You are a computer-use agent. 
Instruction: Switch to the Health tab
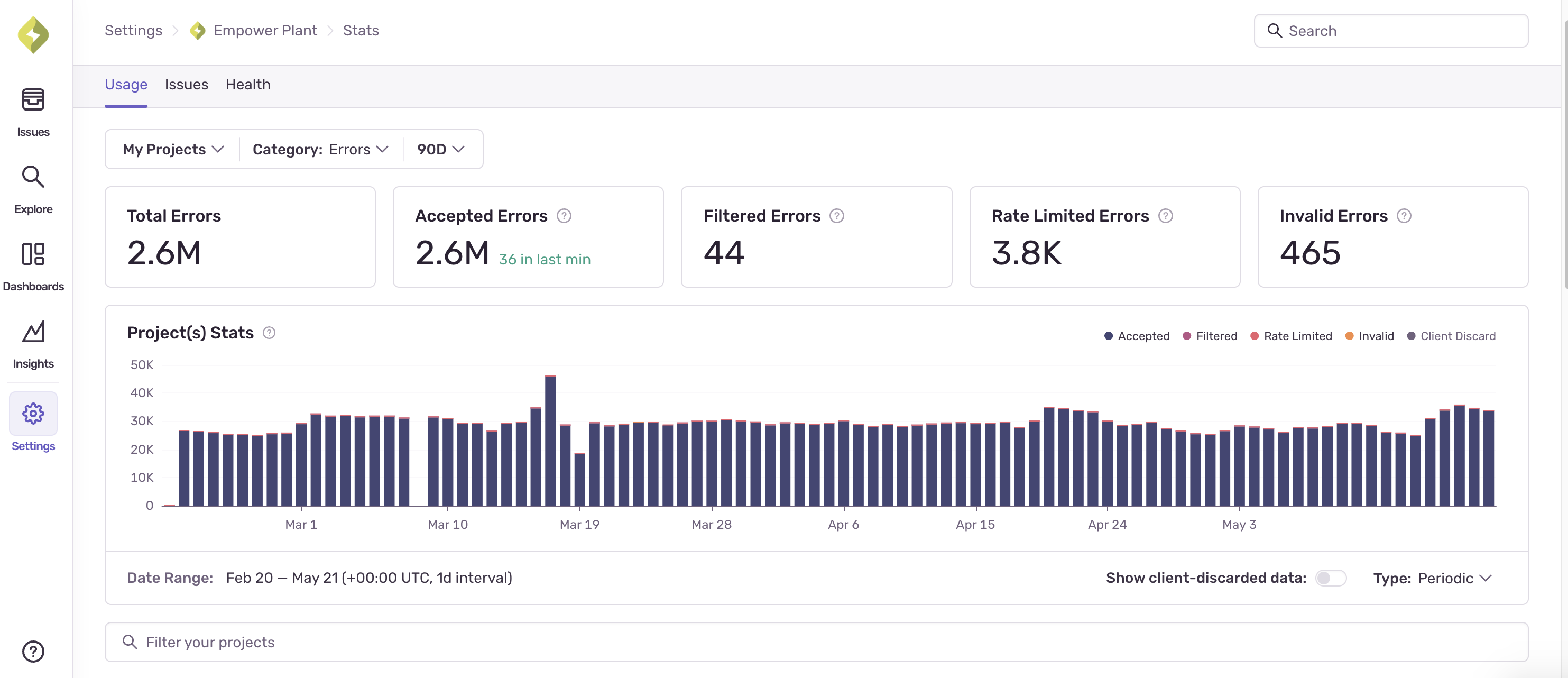click(248, 85)
